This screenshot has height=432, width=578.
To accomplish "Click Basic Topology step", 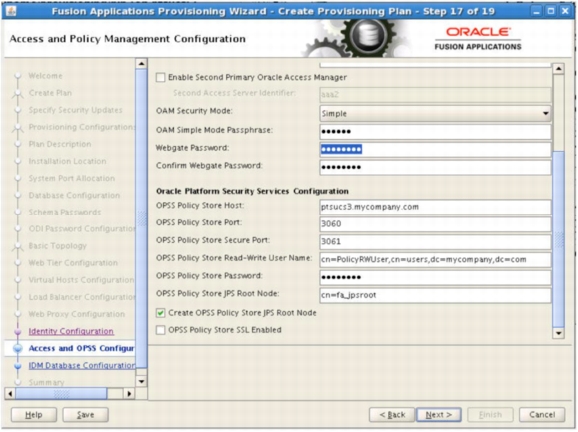I will [58, 246].
